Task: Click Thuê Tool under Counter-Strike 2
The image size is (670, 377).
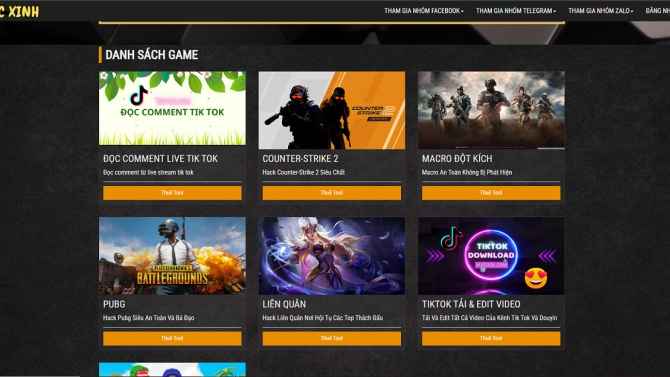Action: (332, 193)
